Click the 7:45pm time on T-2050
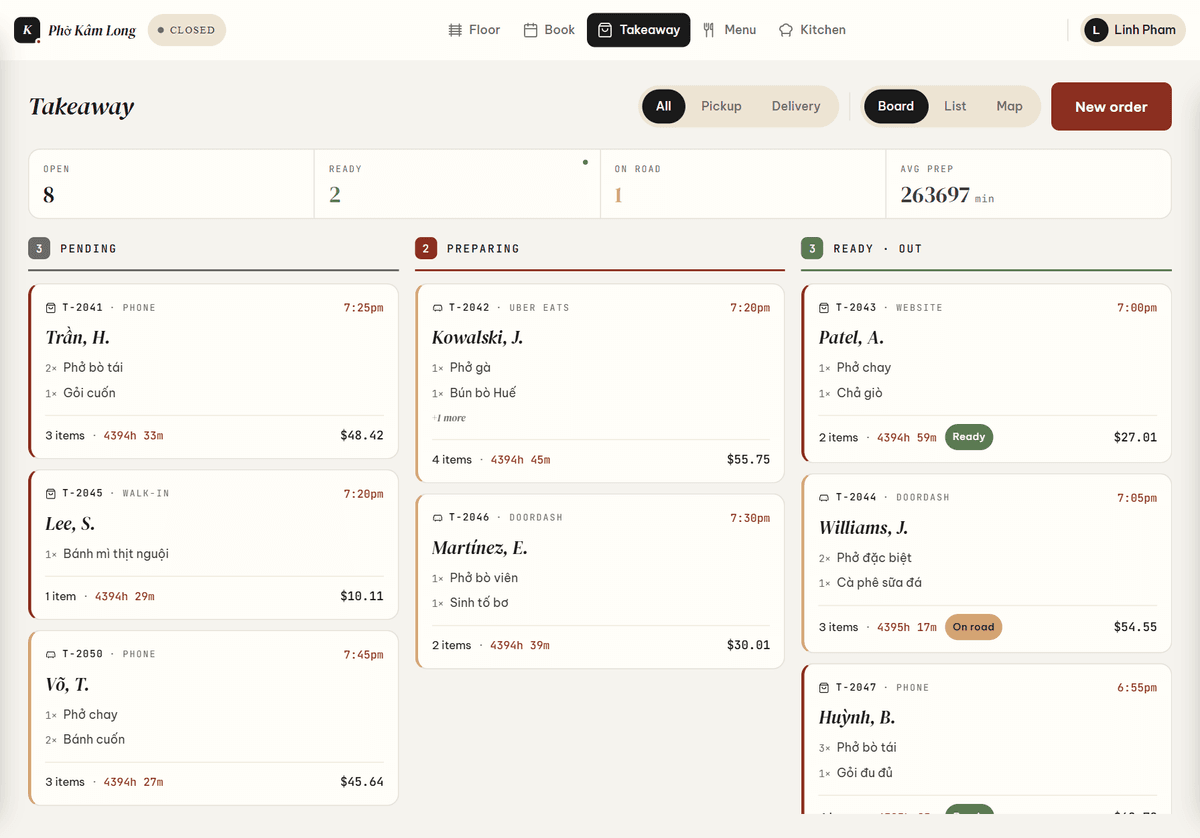1200x838 pixels. tap(363, 655)
